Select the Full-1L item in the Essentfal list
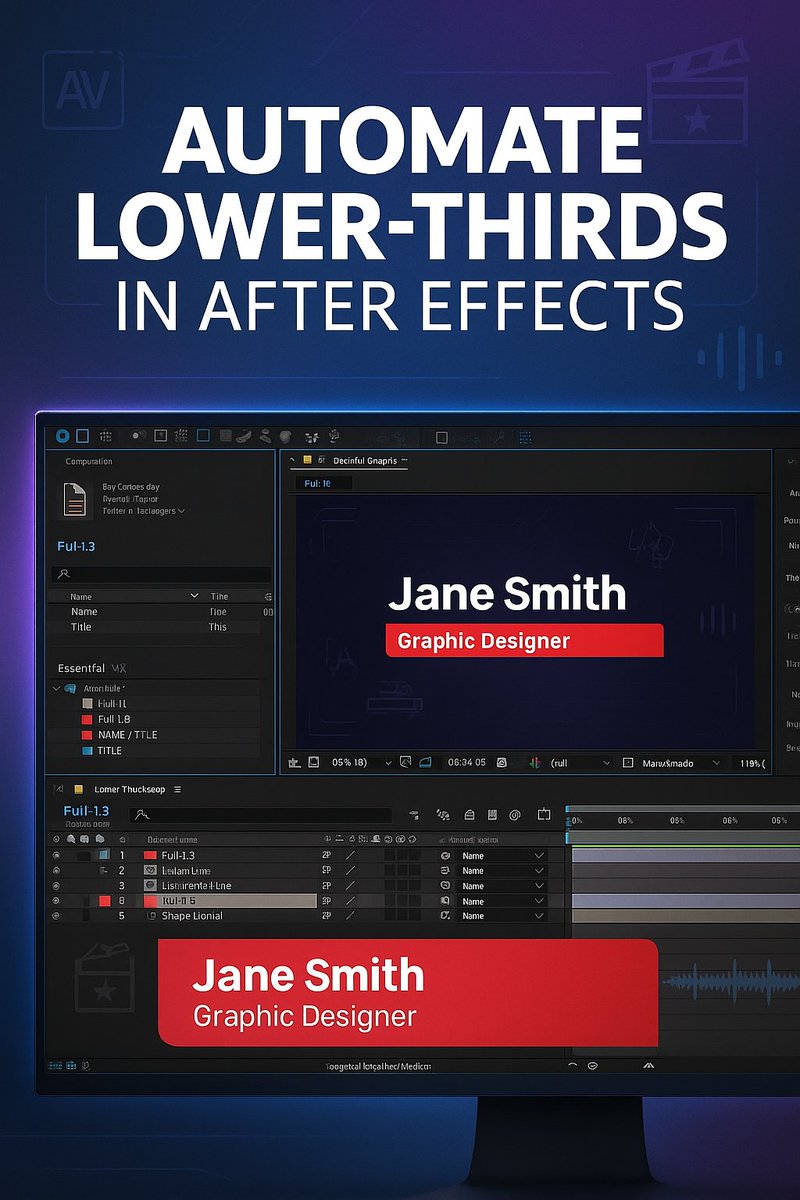The height and width of the screenshot is (1200, 800). coord(111,704)
